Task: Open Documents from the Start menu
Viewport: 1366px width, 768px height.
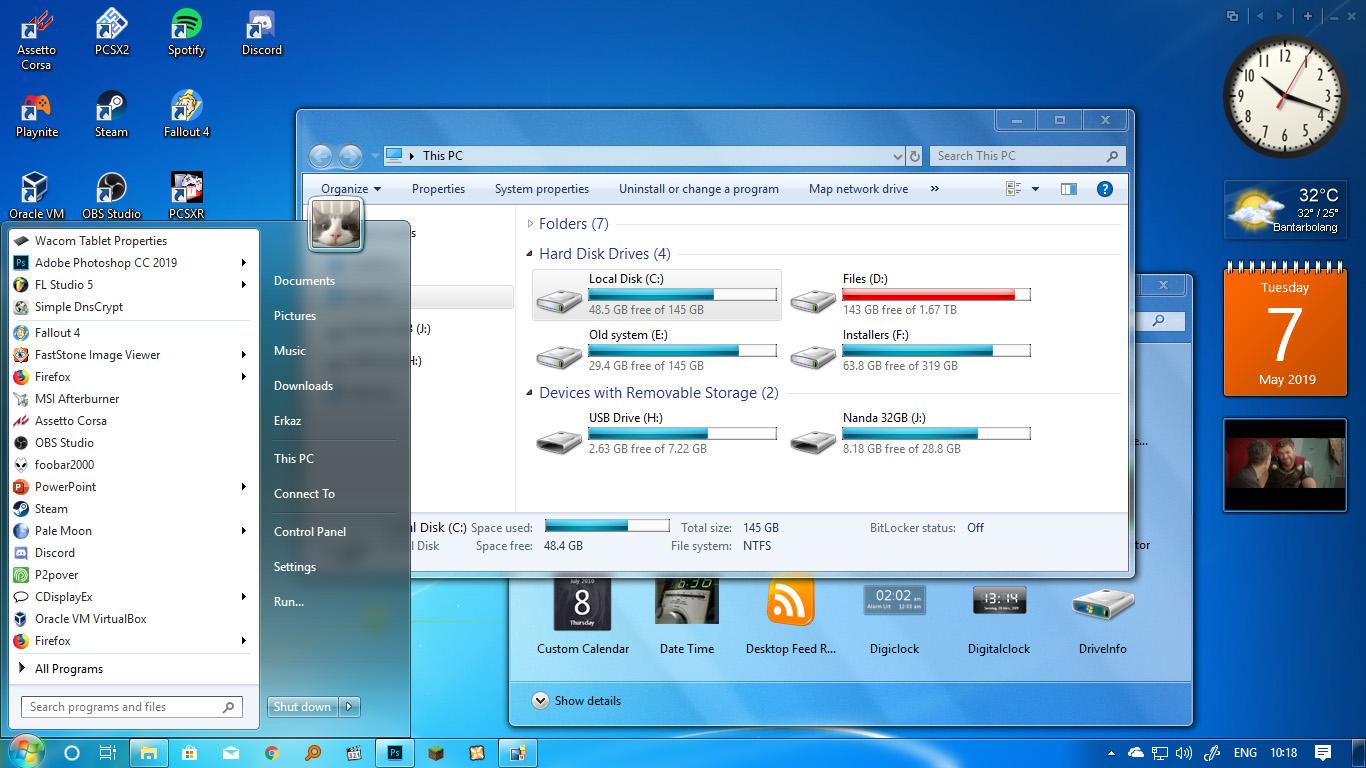Action: point(304,281)
